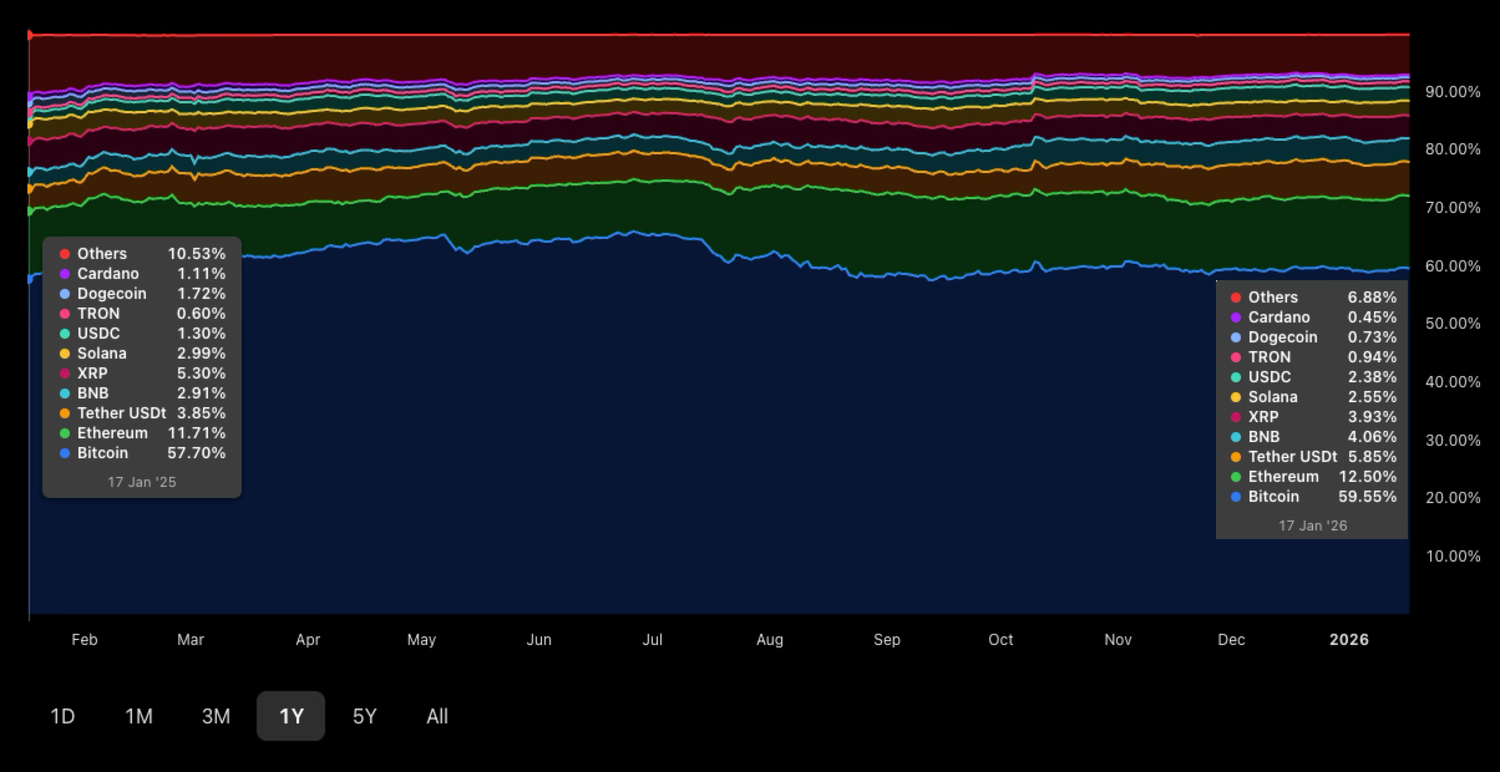
Task: Expand the 17 Jan '25 tooltip details
Action: tap(141, 481)
